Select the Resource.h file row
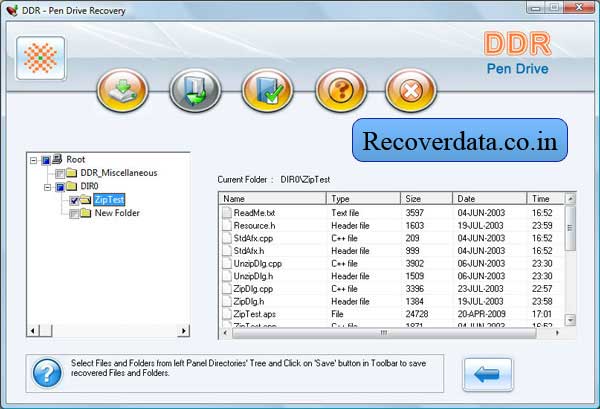The image size is (600, 409). (x=392, y=225)
